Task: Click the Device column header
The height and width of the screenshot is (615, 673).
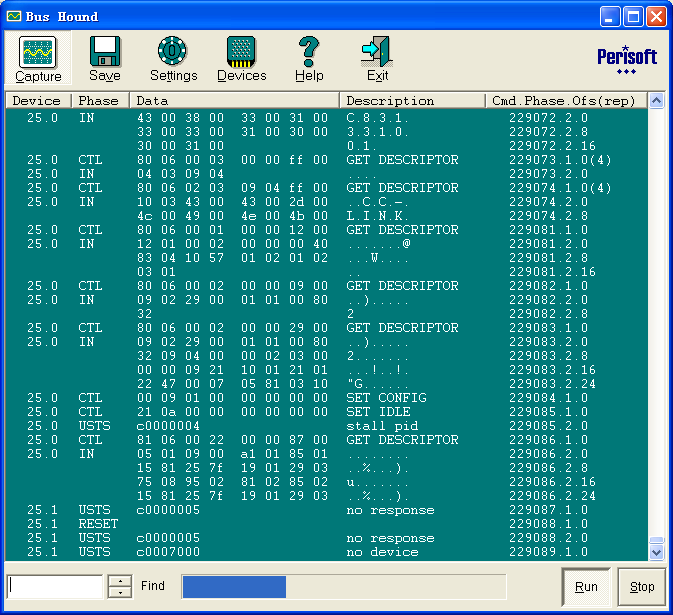Action: pyautogui.click(x=38, y=100)
